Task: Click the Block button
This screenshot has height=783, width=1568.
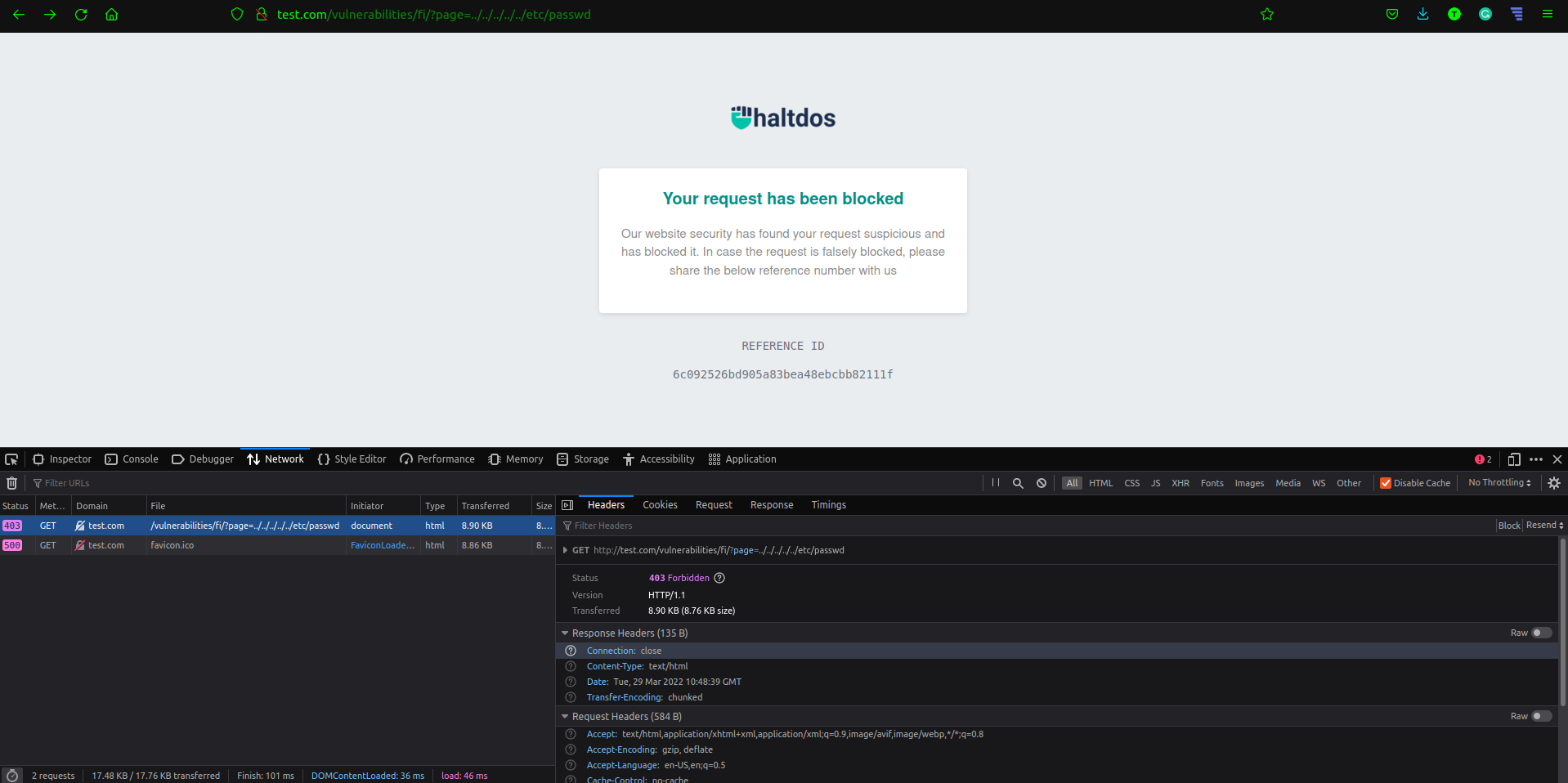Action: (x=1509, y=526)
